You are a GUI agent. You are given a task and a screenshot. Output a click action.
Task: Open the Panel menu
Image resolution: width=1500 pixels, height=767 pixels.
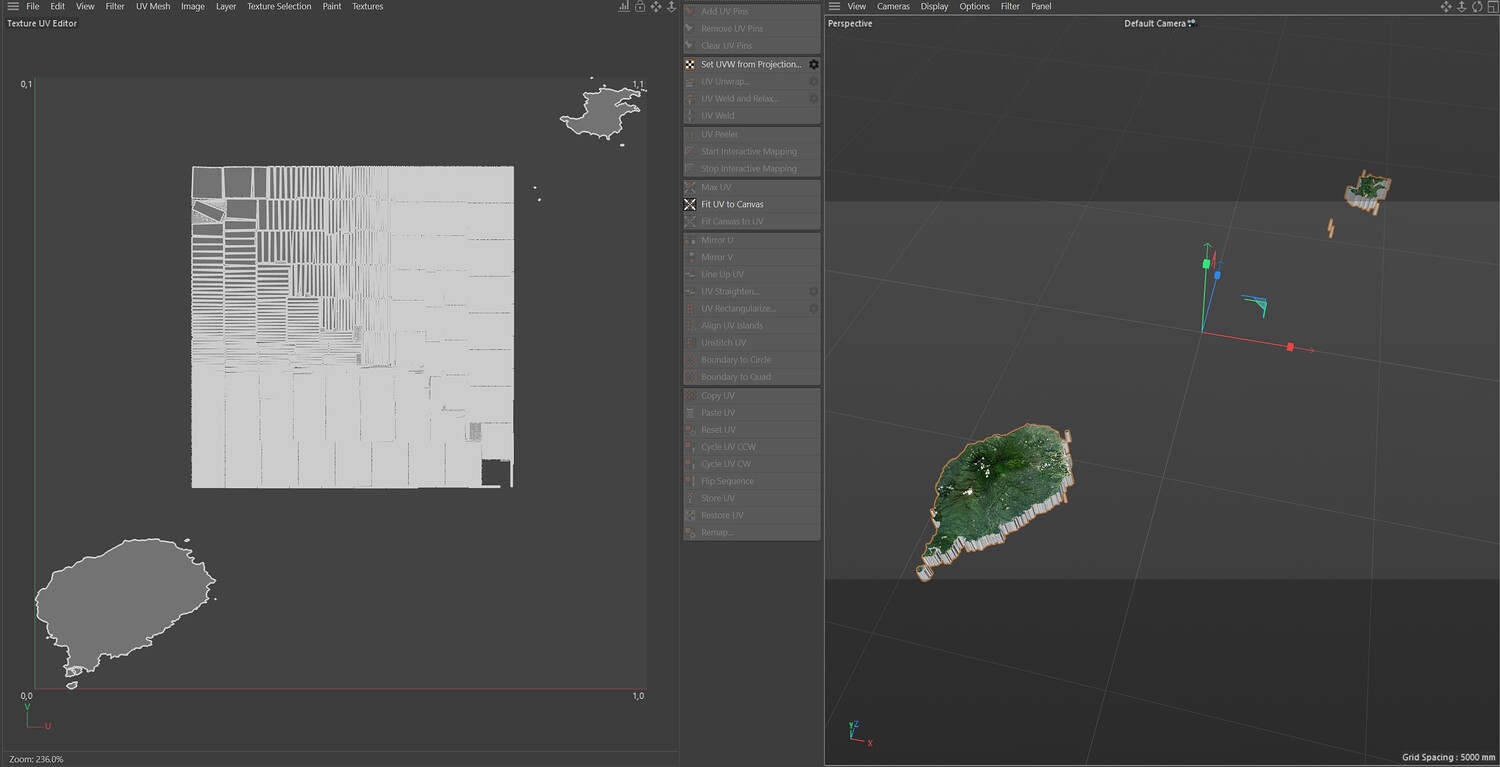1041,6
